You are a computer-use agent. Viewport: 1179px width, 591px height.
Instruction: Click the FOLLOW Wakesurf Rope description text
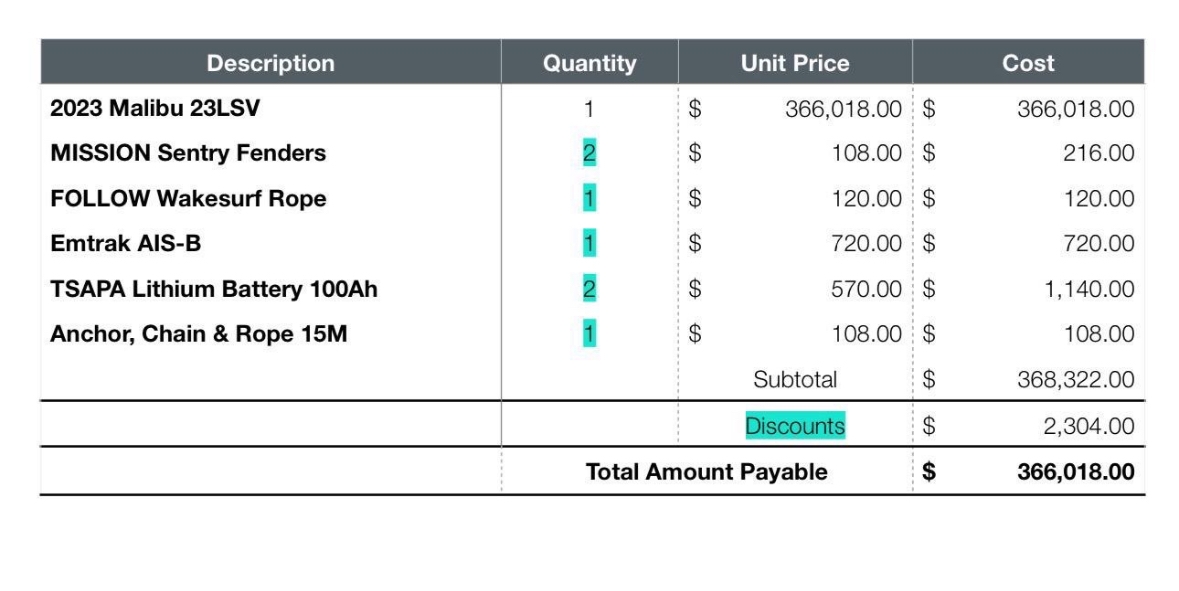click(188, 199)
